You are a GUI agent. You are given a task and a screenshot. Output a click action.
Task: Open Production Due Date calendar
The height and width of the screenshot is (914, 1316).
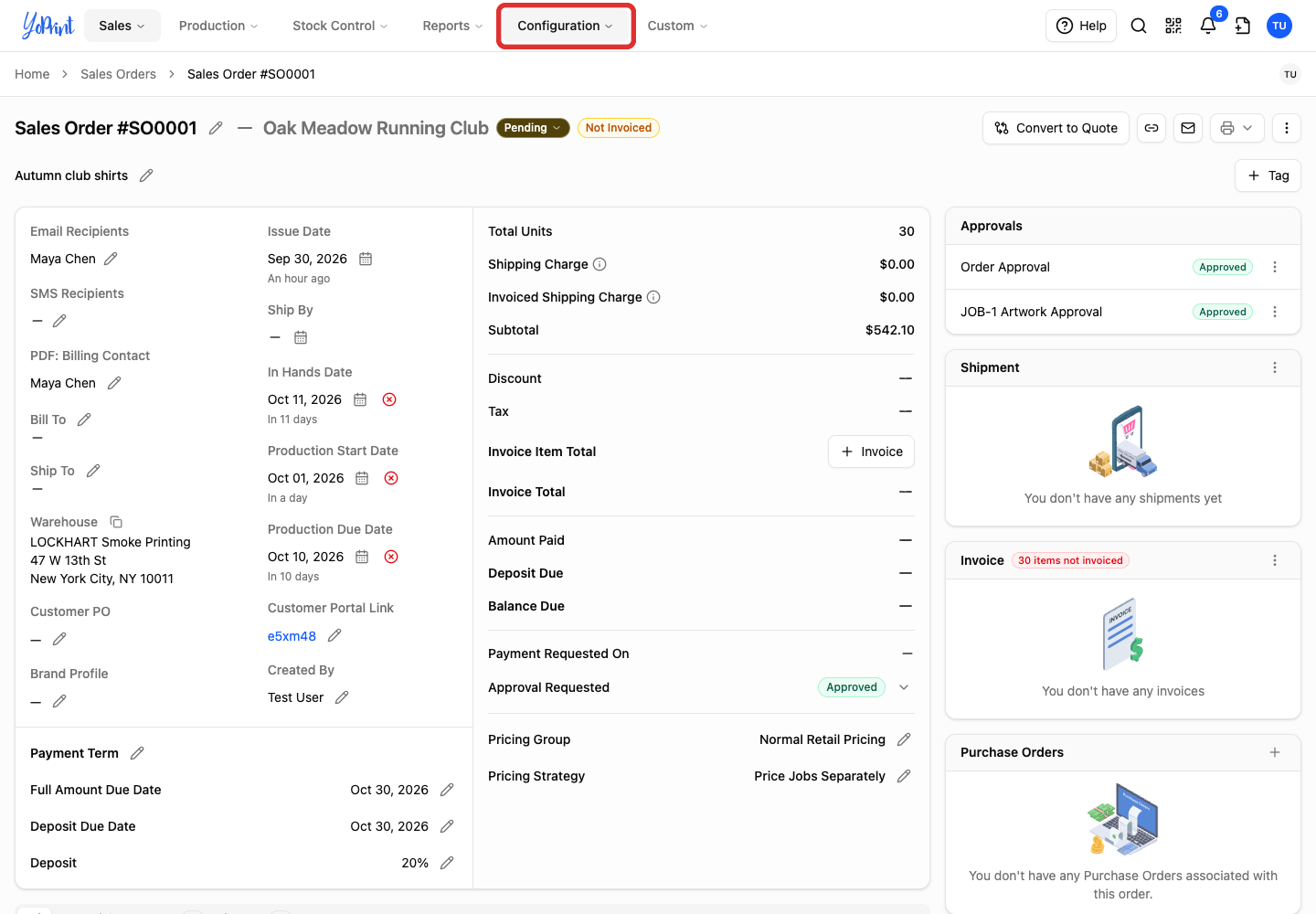[x=362, y=557]
